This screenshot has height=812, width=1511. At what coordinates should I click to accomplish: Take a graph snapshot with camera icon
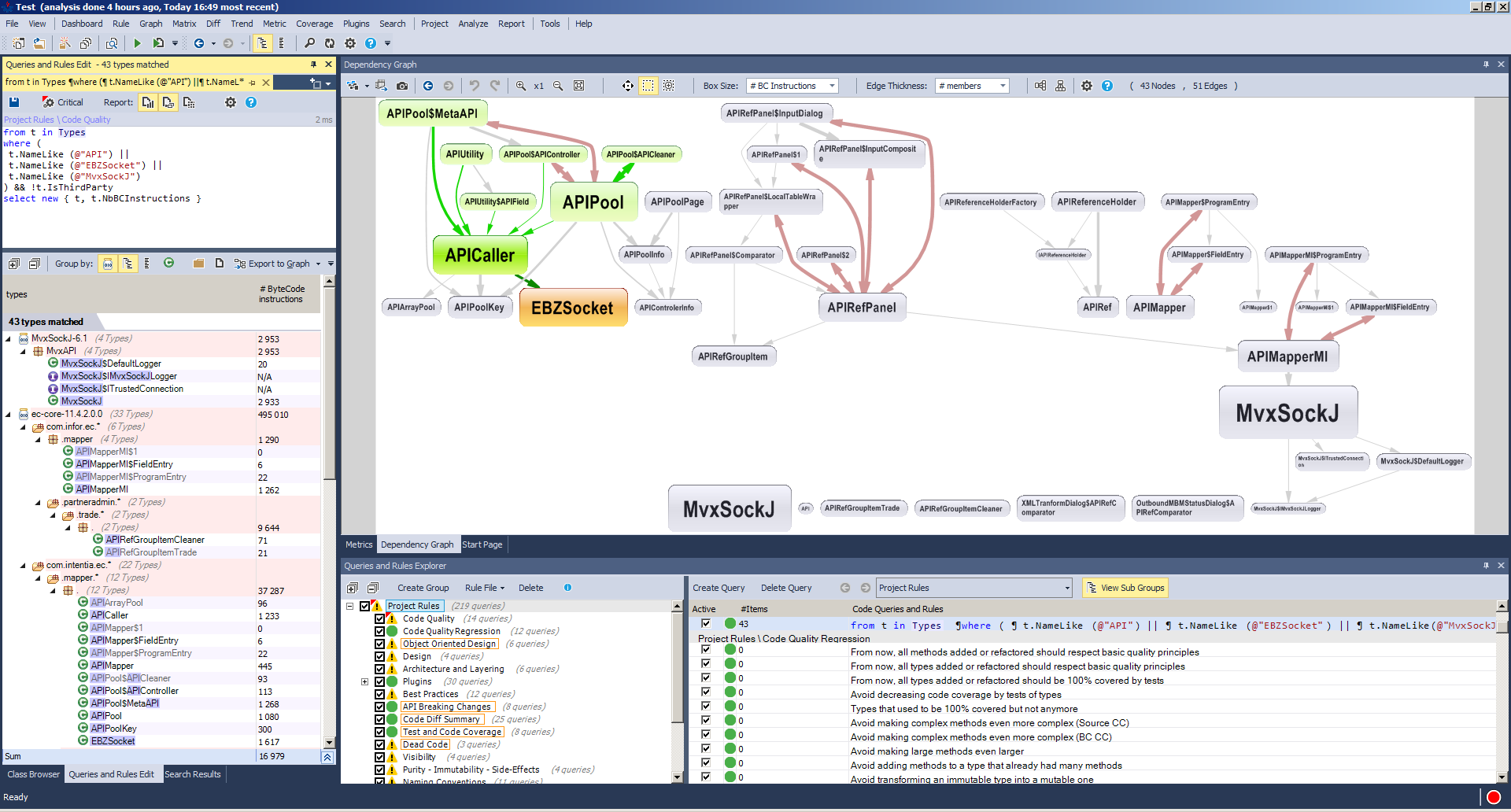pyautogui.click(x=402, y=86)
